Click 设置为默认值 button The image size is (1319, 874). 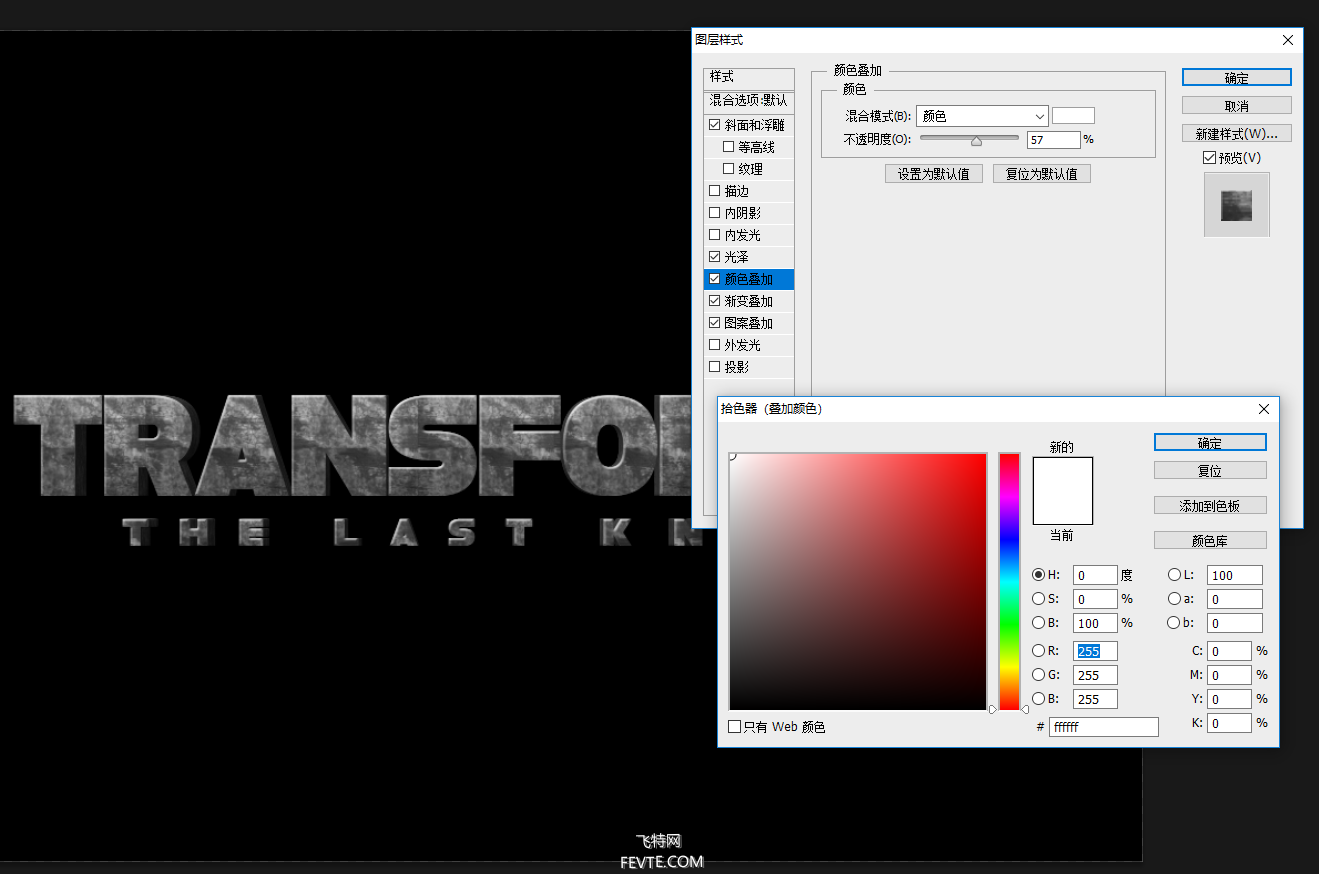pyautogui.click(x=934, y=174)
